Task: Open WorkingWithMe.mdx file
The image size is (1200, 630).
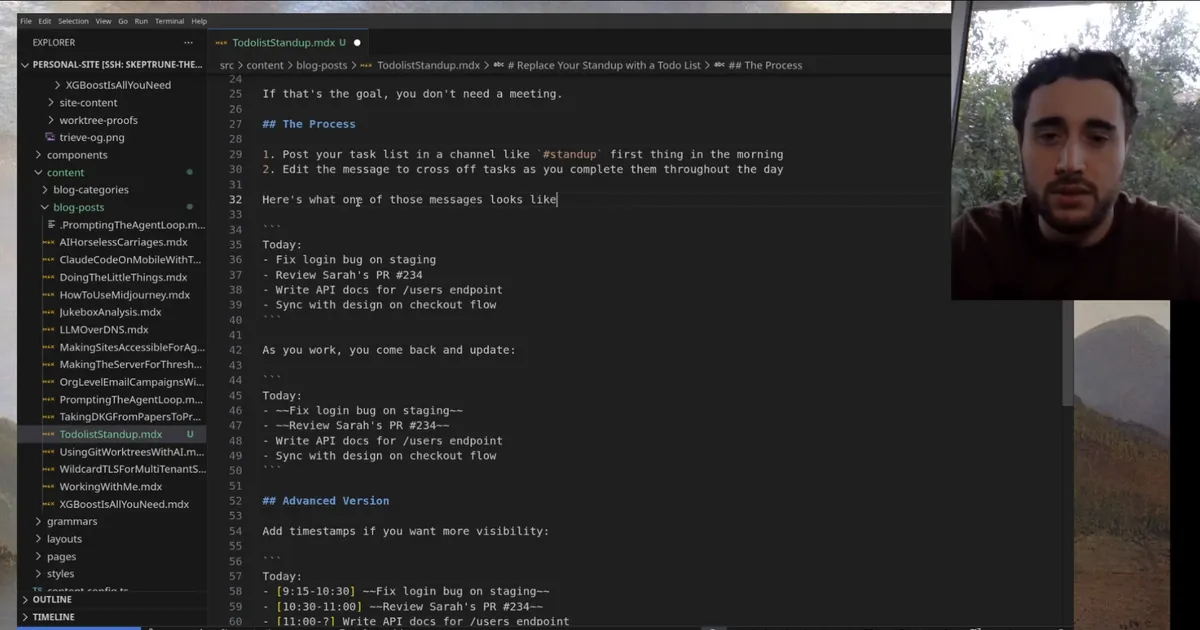Action: pyautogui.click(x=111, y=487)
